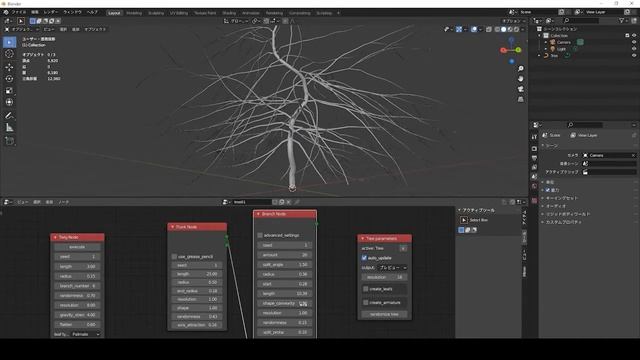
Task: Click the red X axis on navigation gizmo
Action: coord(503,50)
